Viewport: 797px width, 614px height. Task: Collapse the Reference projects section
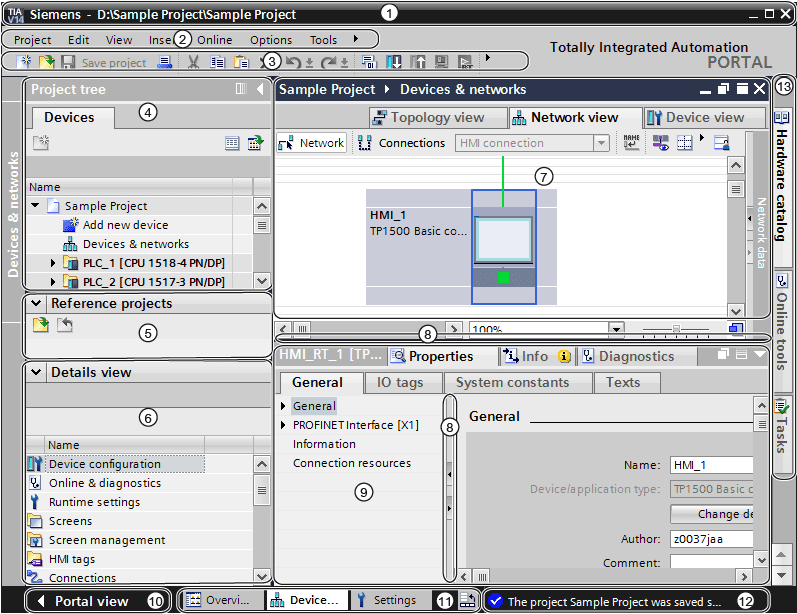pos(37,303)
